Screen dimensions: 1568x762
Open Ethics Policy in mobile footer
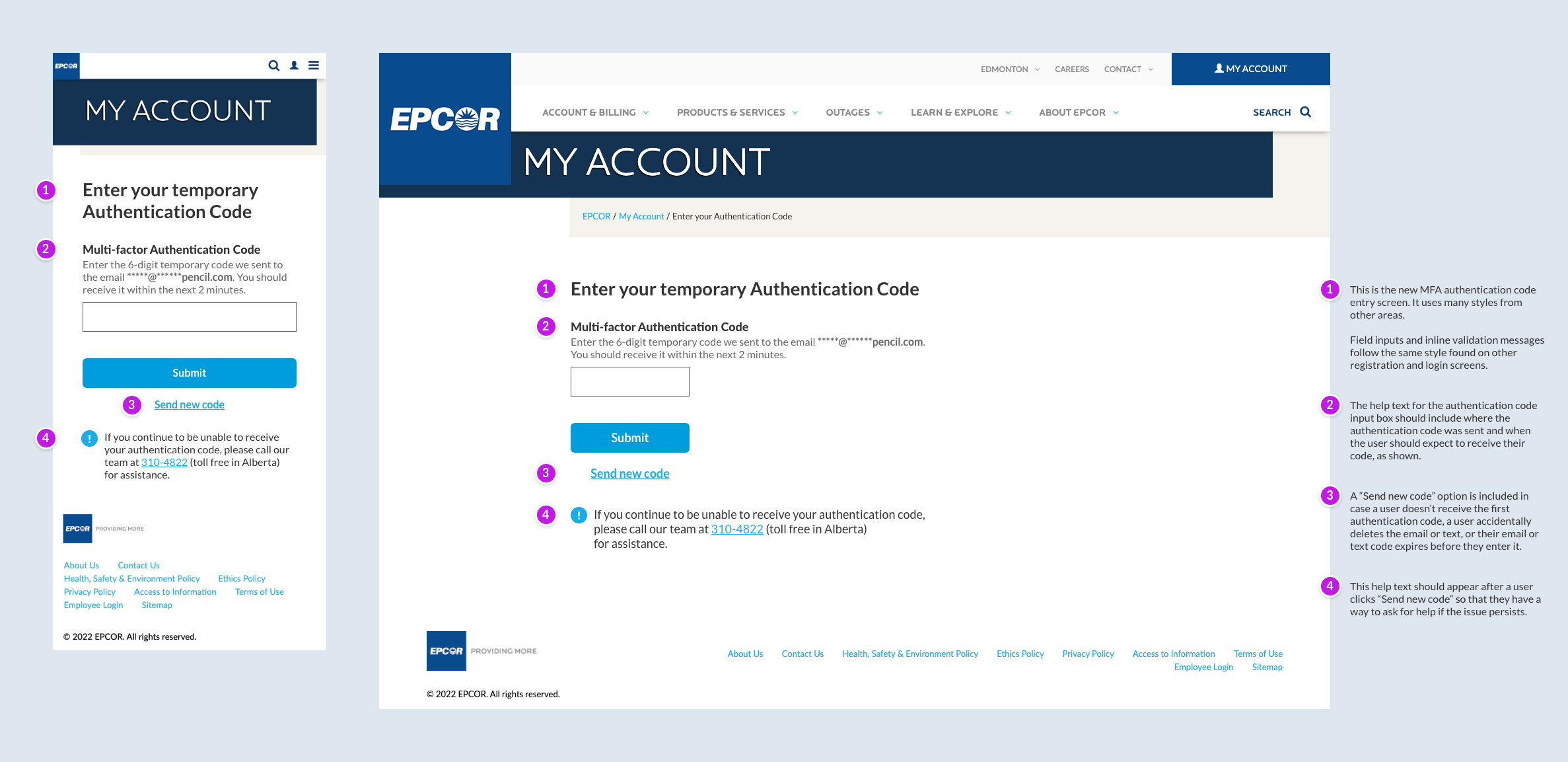pos(242,578)
